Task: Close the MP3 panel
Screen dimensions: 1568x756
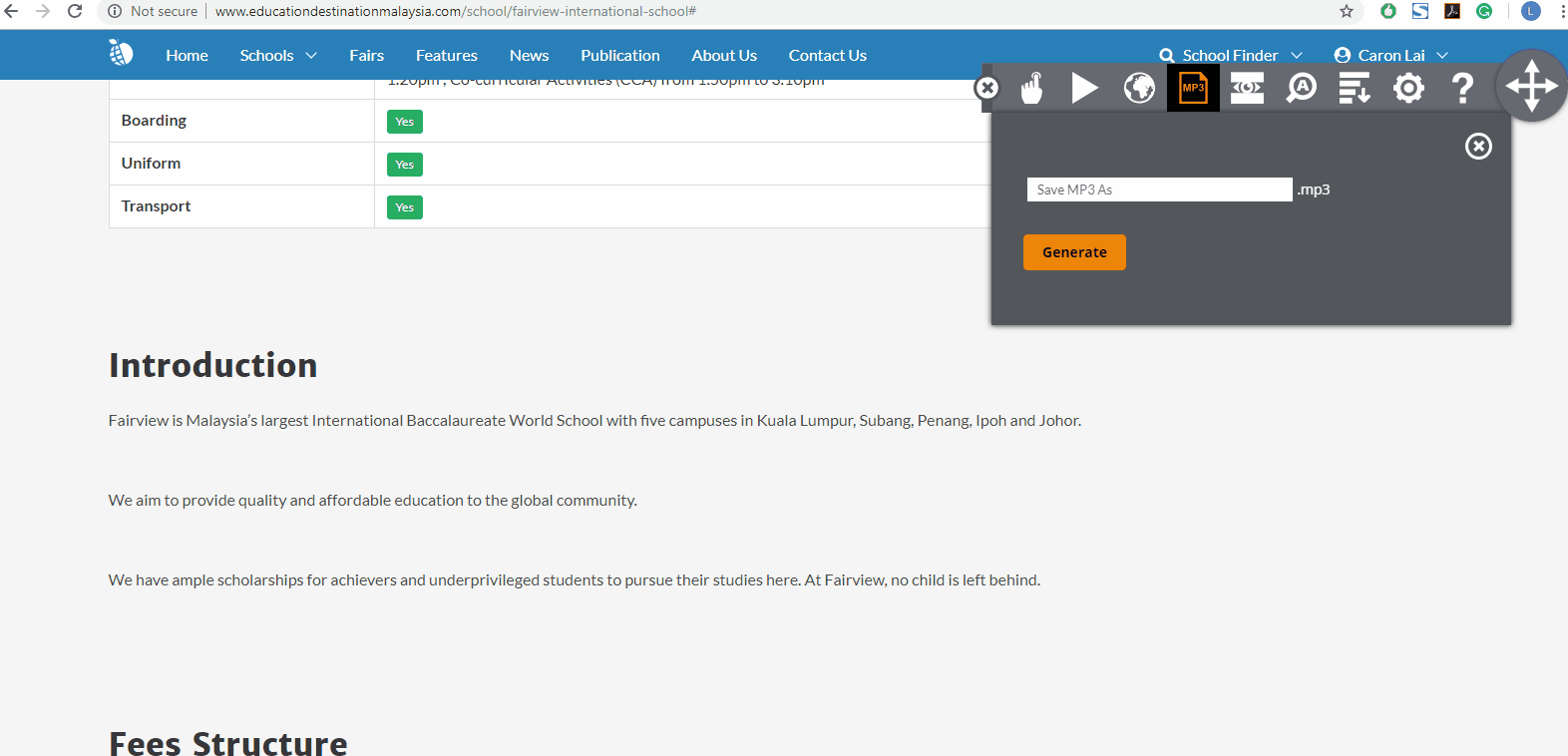Action: pos(1478,147)
